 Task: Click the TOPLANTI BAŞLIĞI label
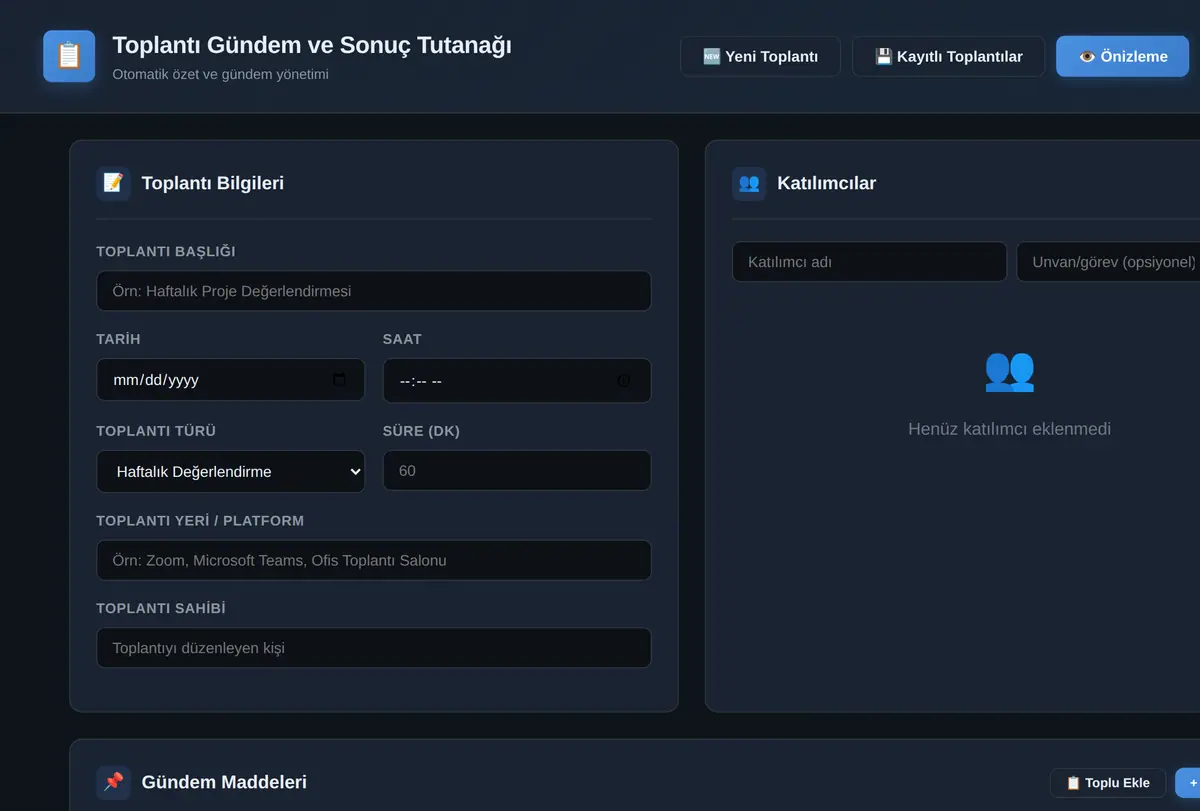166,251
